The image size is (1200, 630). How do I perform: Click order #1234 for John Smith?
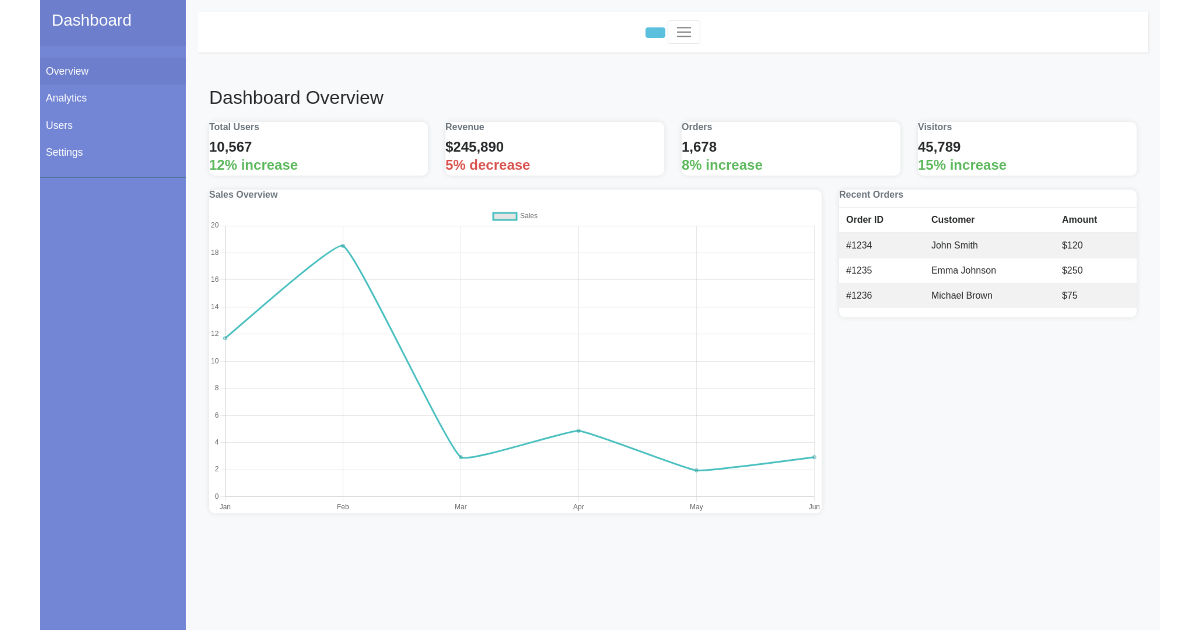(x=987, y=245)
